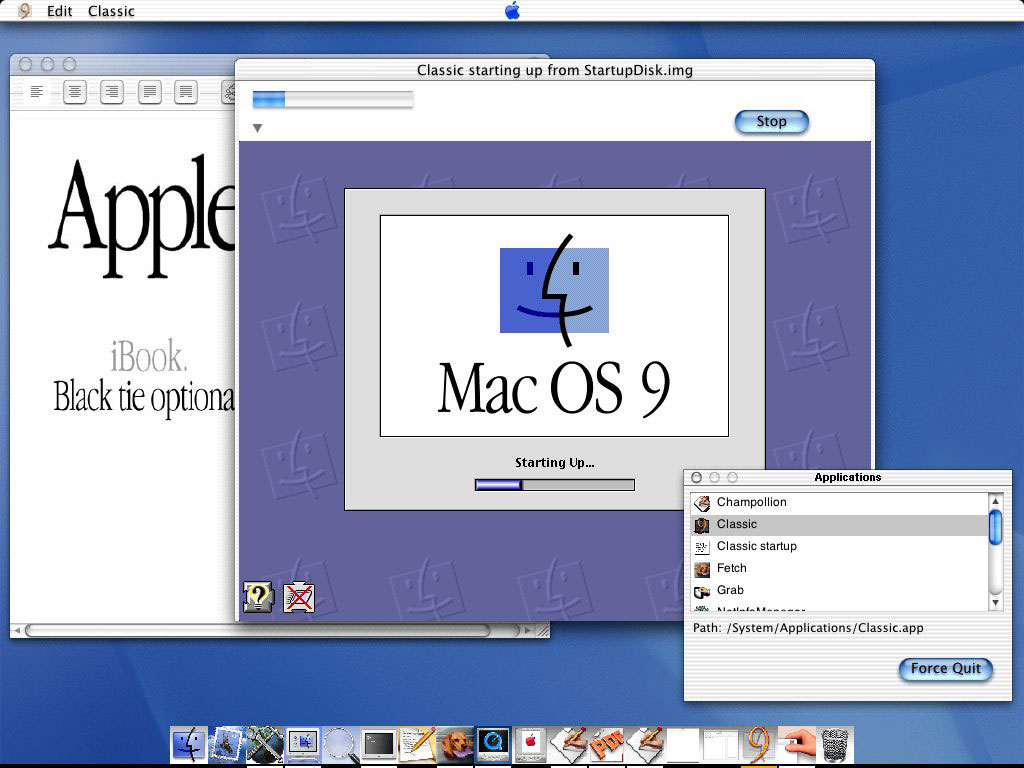Click the "iBook." text in the document
Screen dimensions: 1024x768
click(x=149, y=357)
